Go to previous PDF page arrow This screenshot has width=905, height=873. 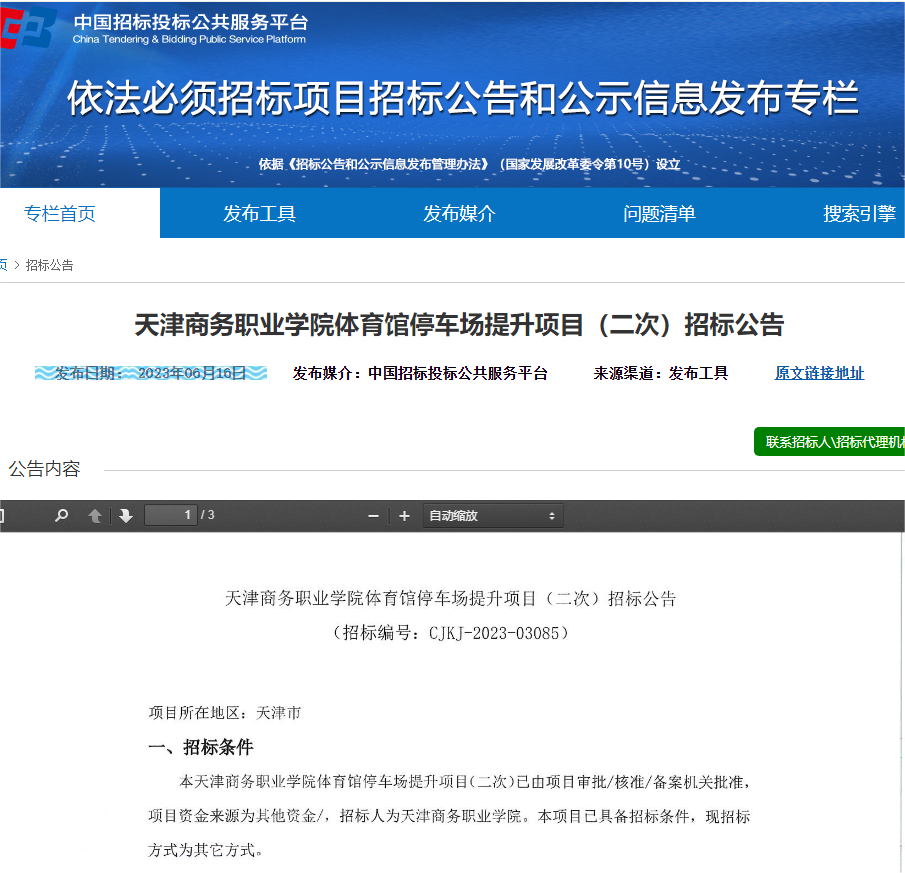pos(95,516)
